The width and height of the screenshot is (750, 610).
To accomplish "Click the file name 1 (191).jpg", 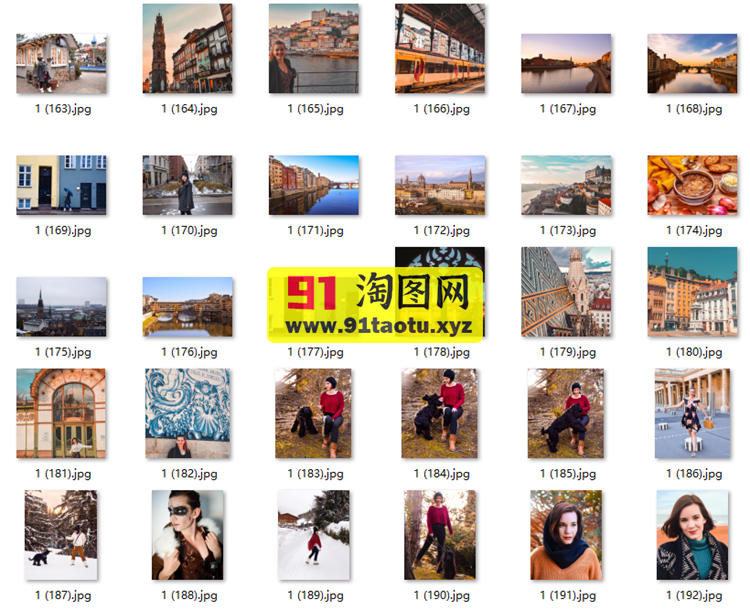I will click(x=568, y=595).
